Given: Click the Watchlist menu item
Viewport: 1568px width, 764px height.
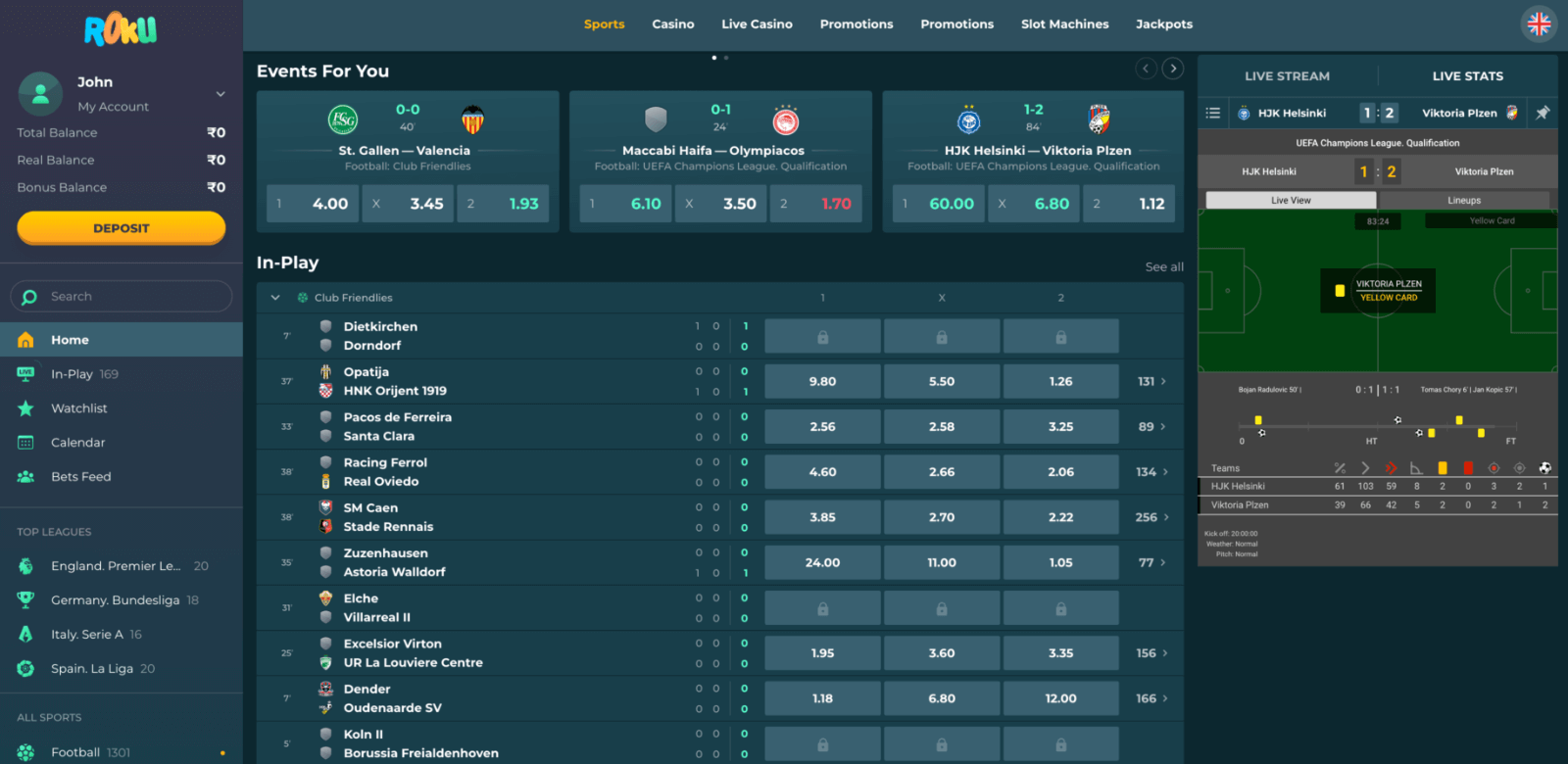Looking at the screenshot, I should click(121, 408).
